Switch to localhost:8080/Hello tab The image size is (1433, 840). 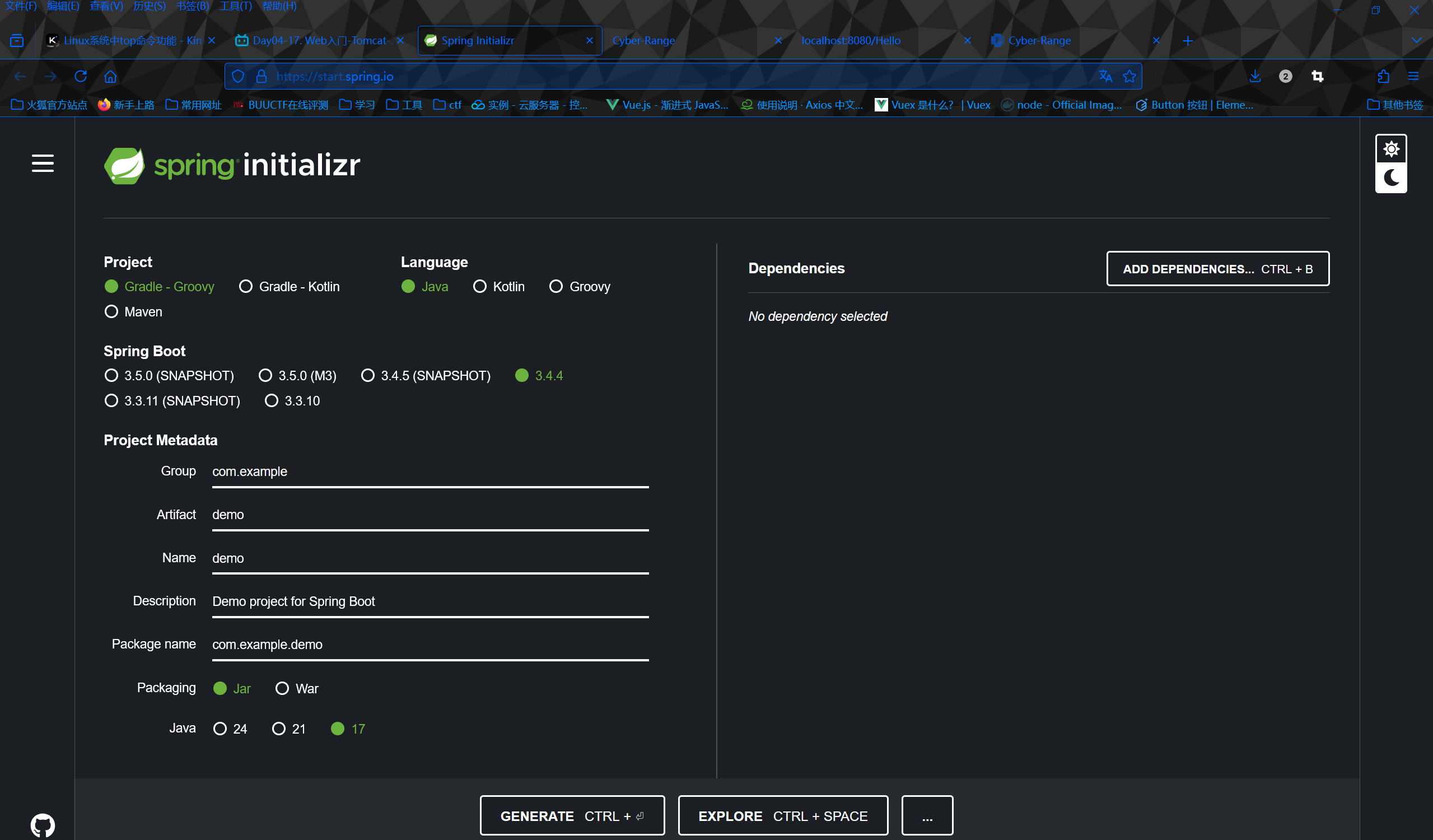click(x=851, y=40)
